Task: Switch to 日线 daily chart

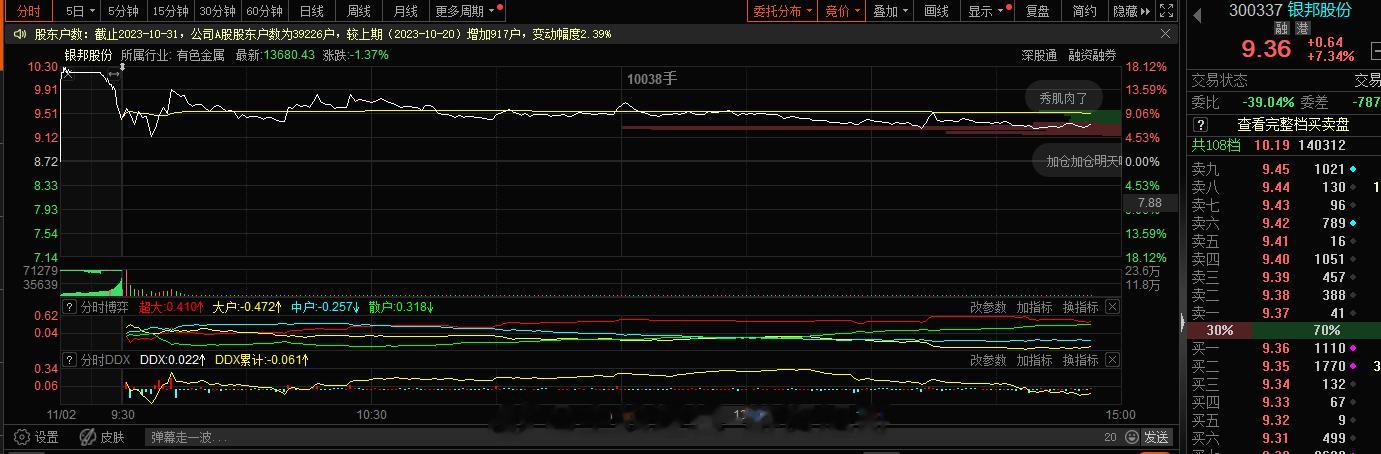Action: tap(311, 11)
